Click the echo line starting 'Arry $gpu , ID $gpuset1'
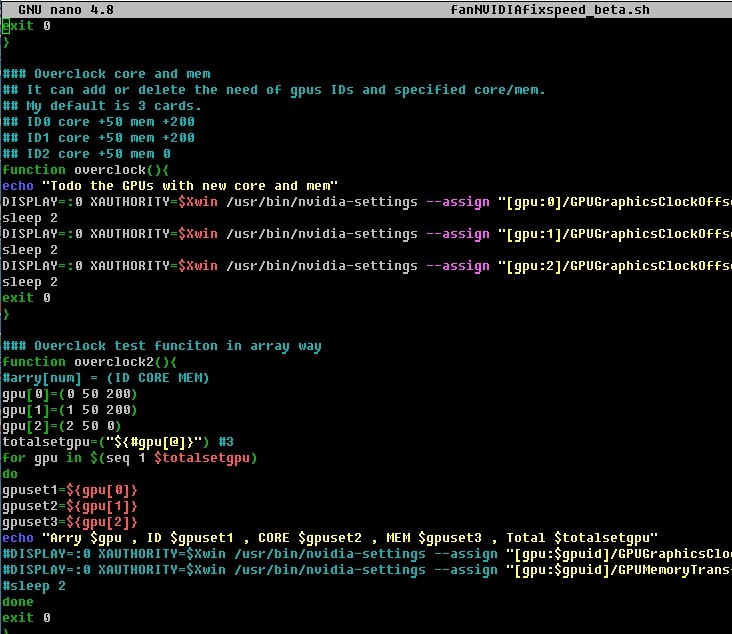The width and height of the screenshot is (732, 634). tap(330, 538)
